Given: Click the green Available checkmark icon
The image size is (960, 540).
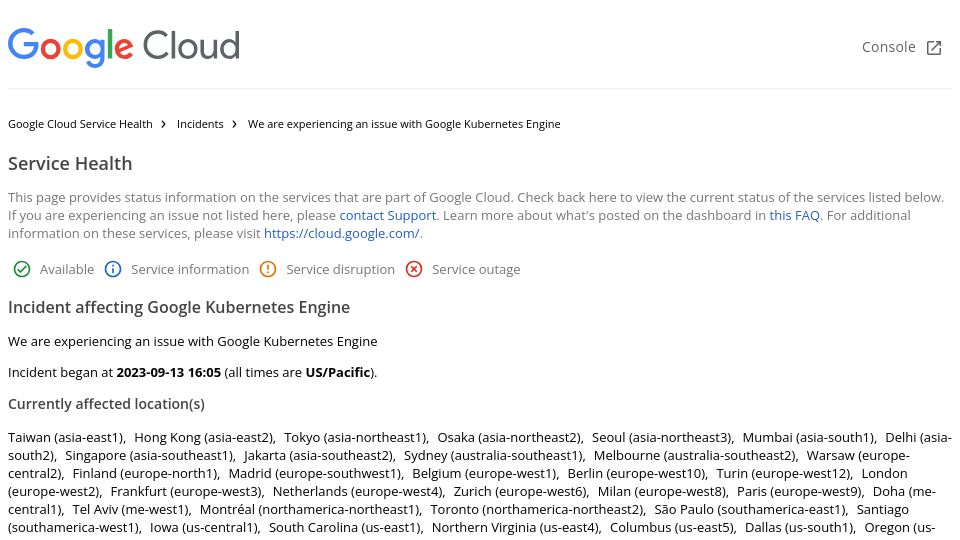Looking at the screenshot, I should 22,269.
